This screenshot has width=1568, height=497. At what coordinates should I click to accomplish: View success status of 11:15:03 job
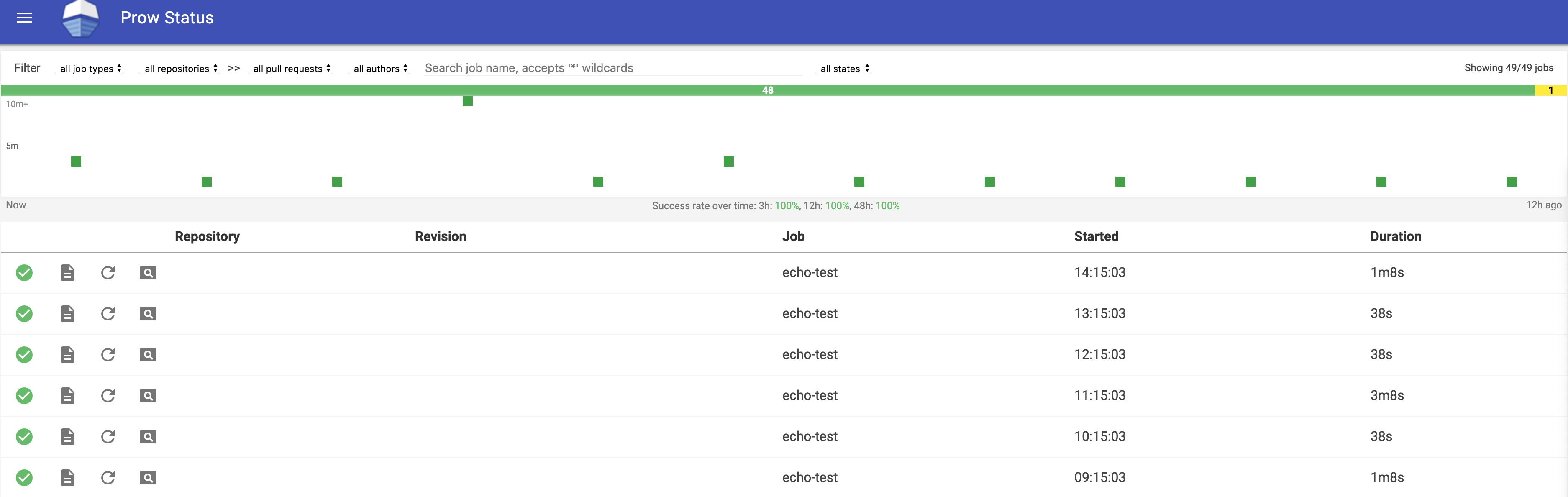(x=24, y=396)
